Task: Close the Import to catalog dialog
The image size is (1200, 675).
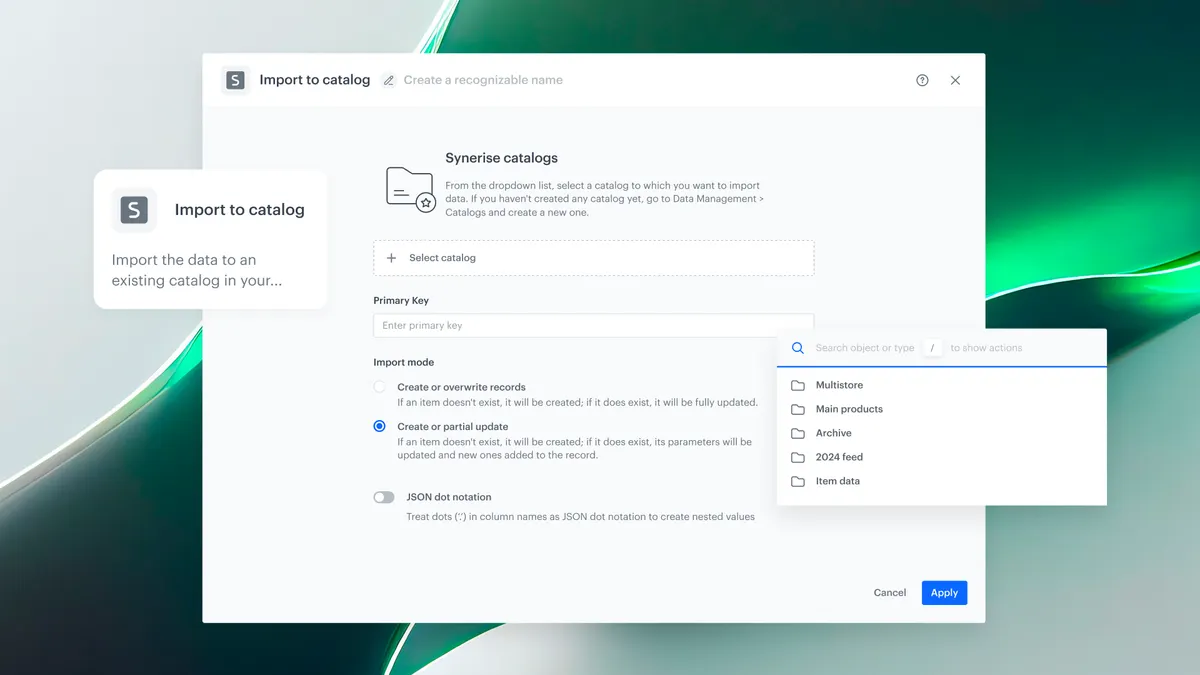Action: [x=955, y=80]
